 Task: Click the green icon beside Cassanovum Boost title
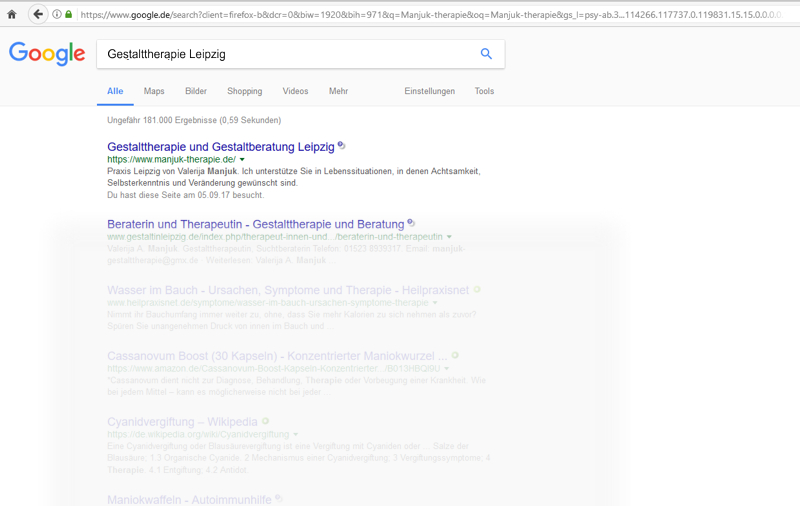click(455, 355)
